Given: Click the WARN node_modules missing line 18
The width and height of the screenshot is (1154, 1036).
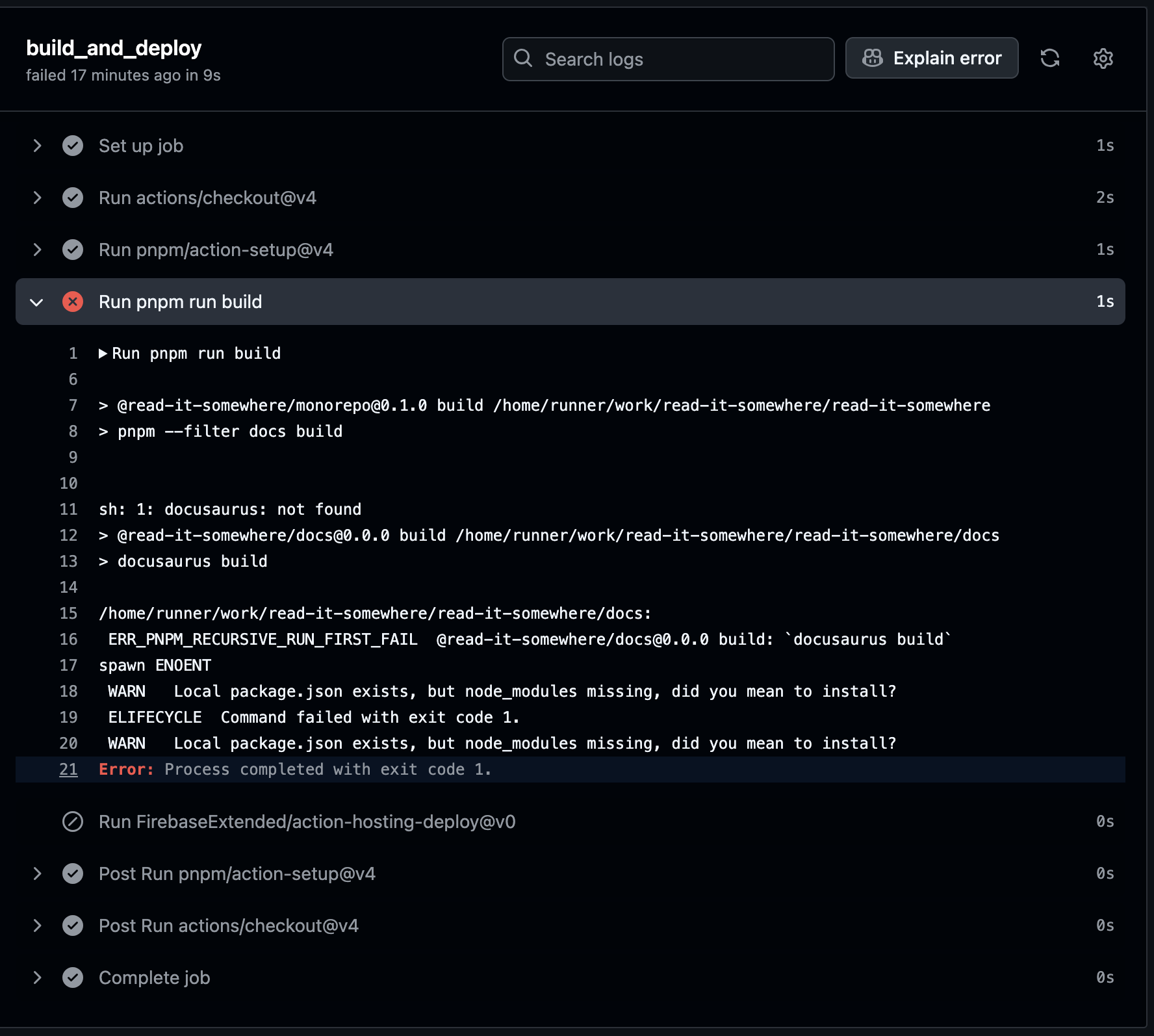Looking at the screenshot, I should click(502, 692).
